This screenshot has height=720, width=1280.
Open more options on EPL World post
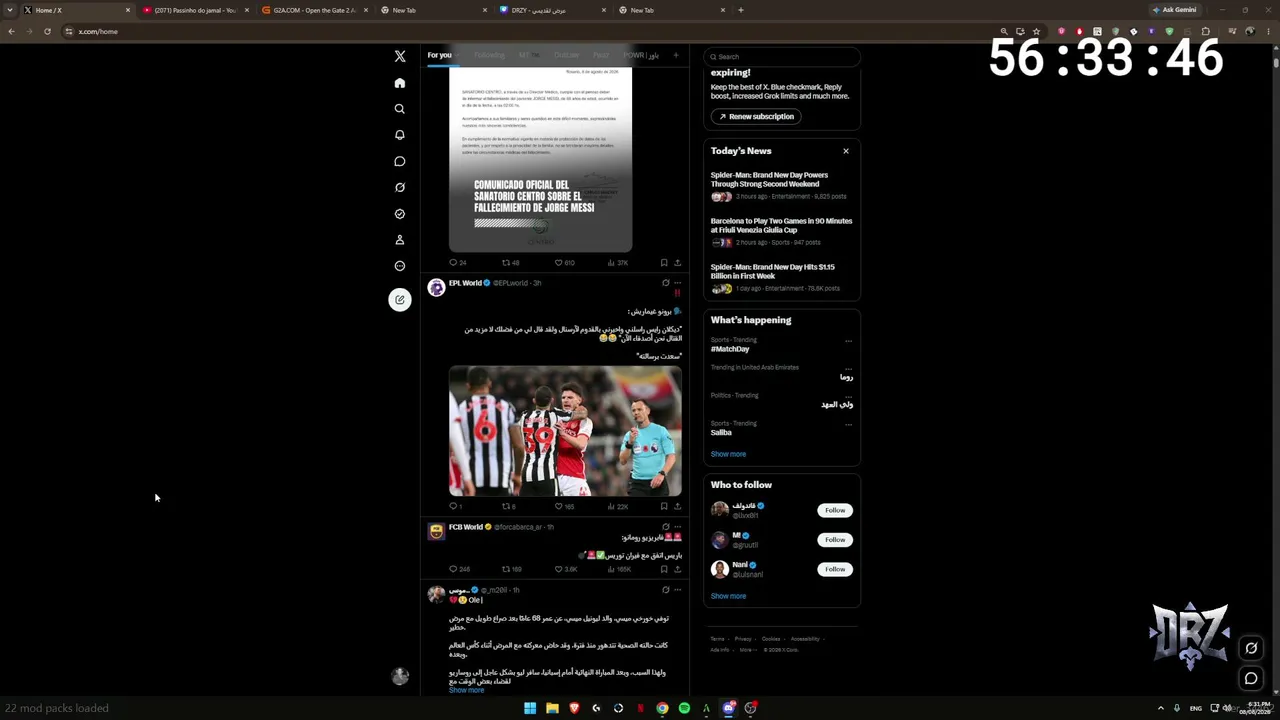677,283
